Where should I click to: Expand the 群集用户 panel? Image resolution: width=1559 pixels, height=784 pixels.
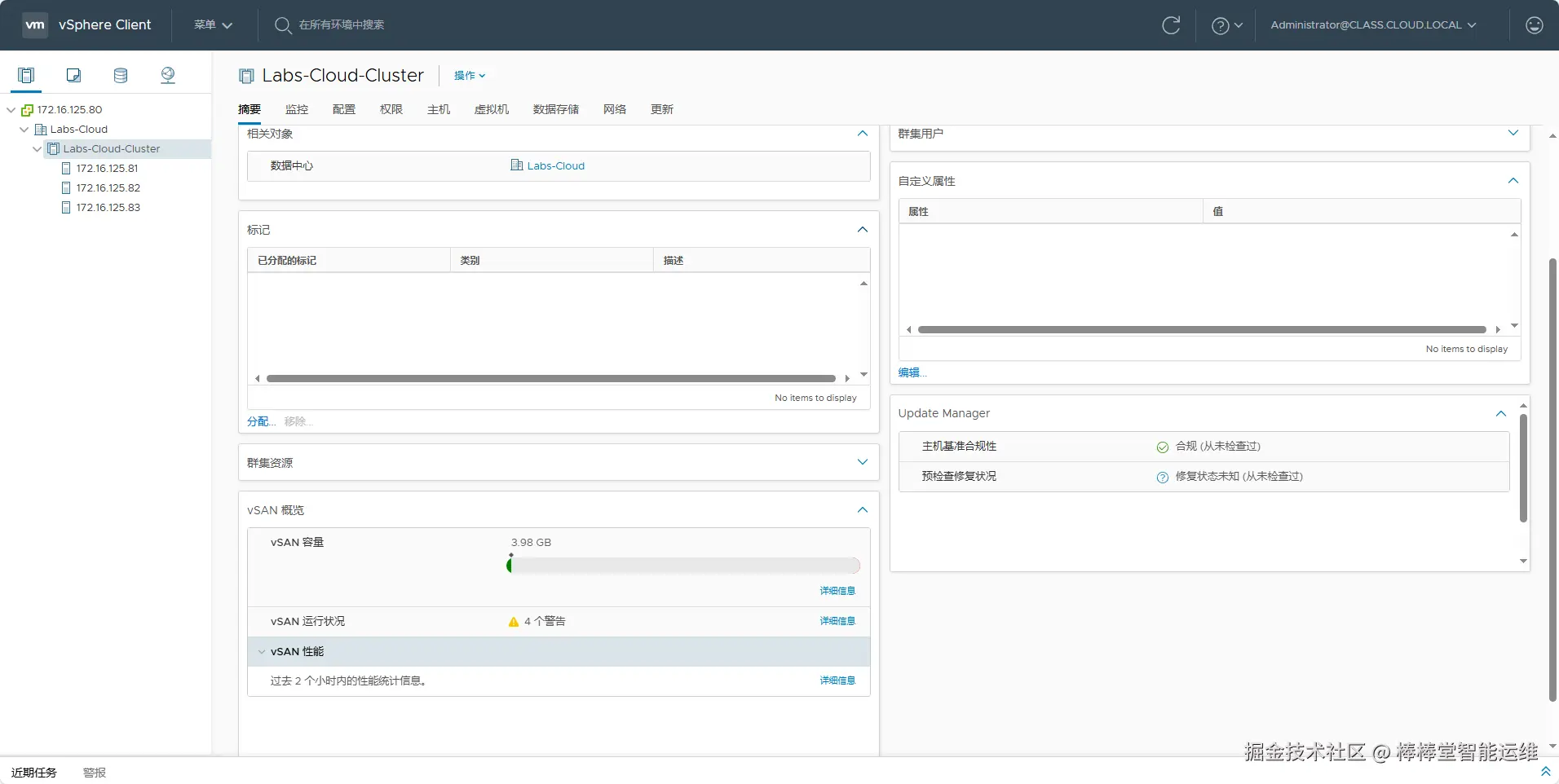1513,133
